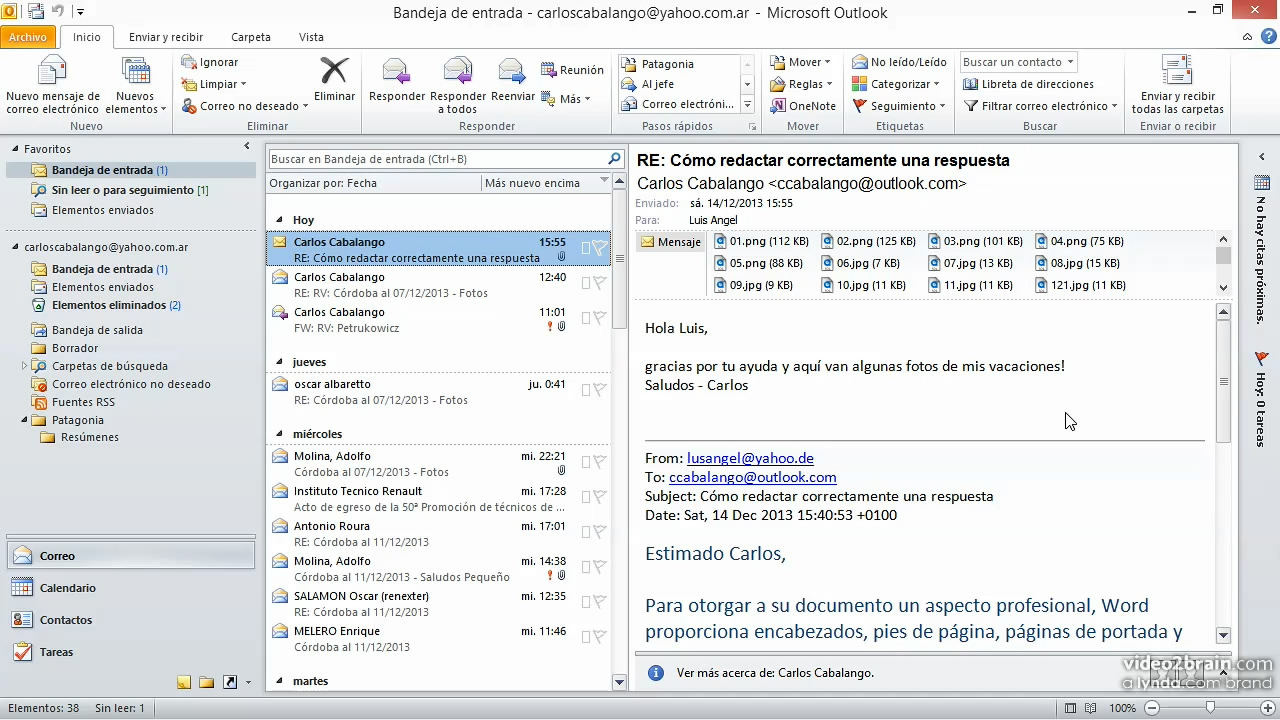Viewport: 1280px width, 720px height.
Task: Apply the Patagonia quick step
Action: [x=679, y=64]
